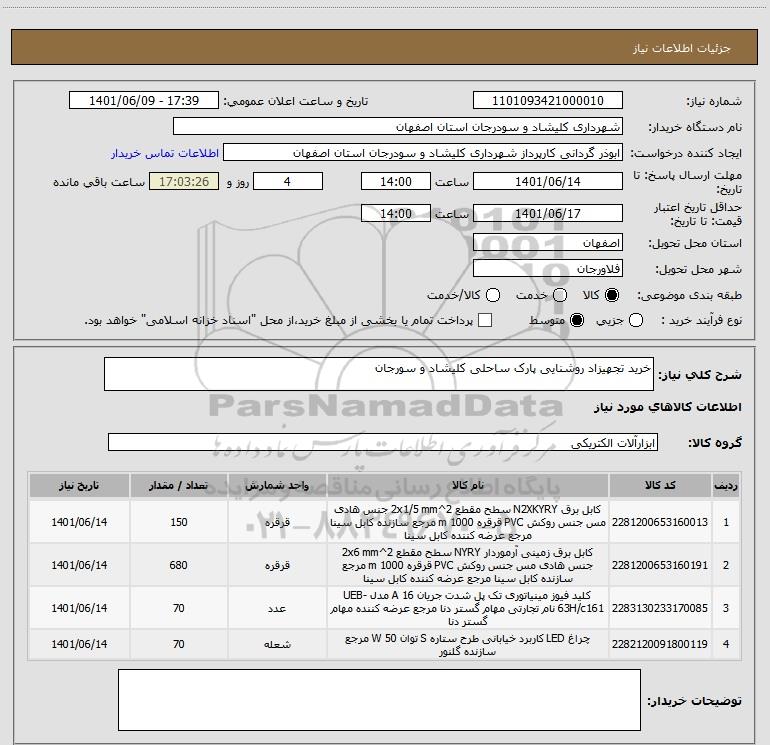Click quantity 680 in row 2
This screenshot has width=770, height=745.
pyautogui.click(x=179, y=565)
